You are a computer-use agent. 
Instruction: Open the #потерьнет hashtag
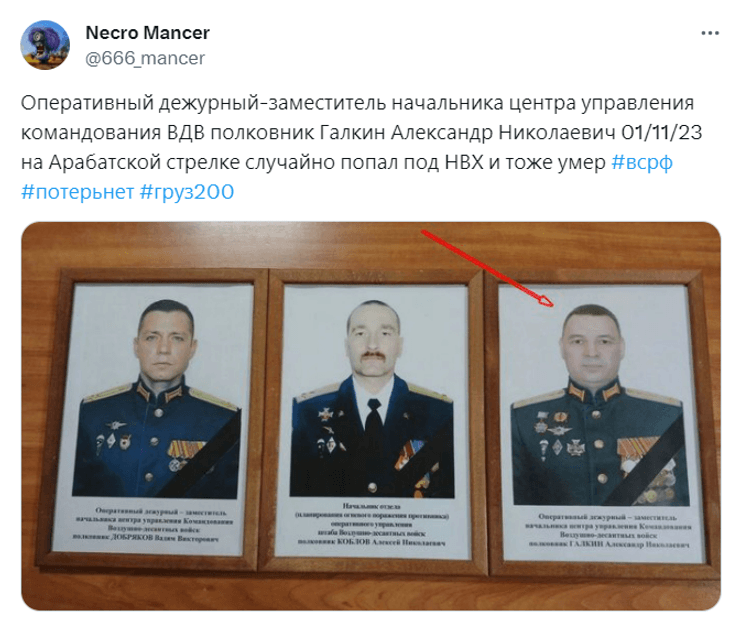tap(78, 192)
